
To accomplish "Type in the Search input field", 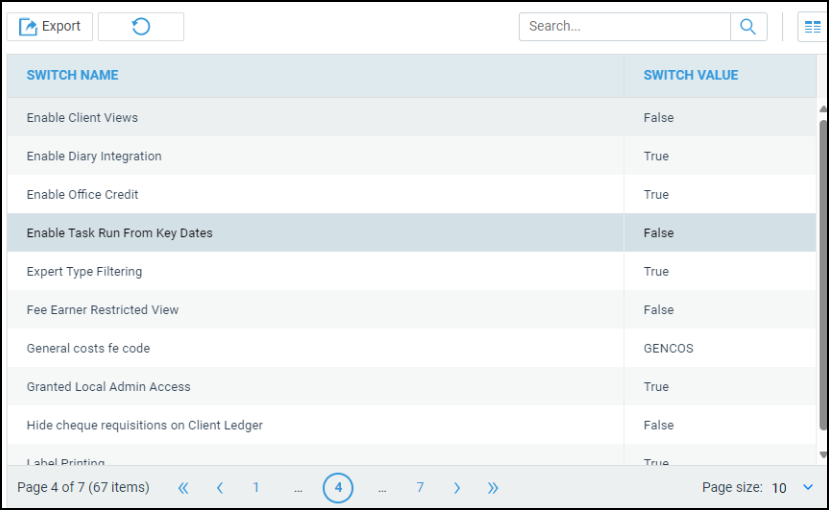I will [624, 27].
